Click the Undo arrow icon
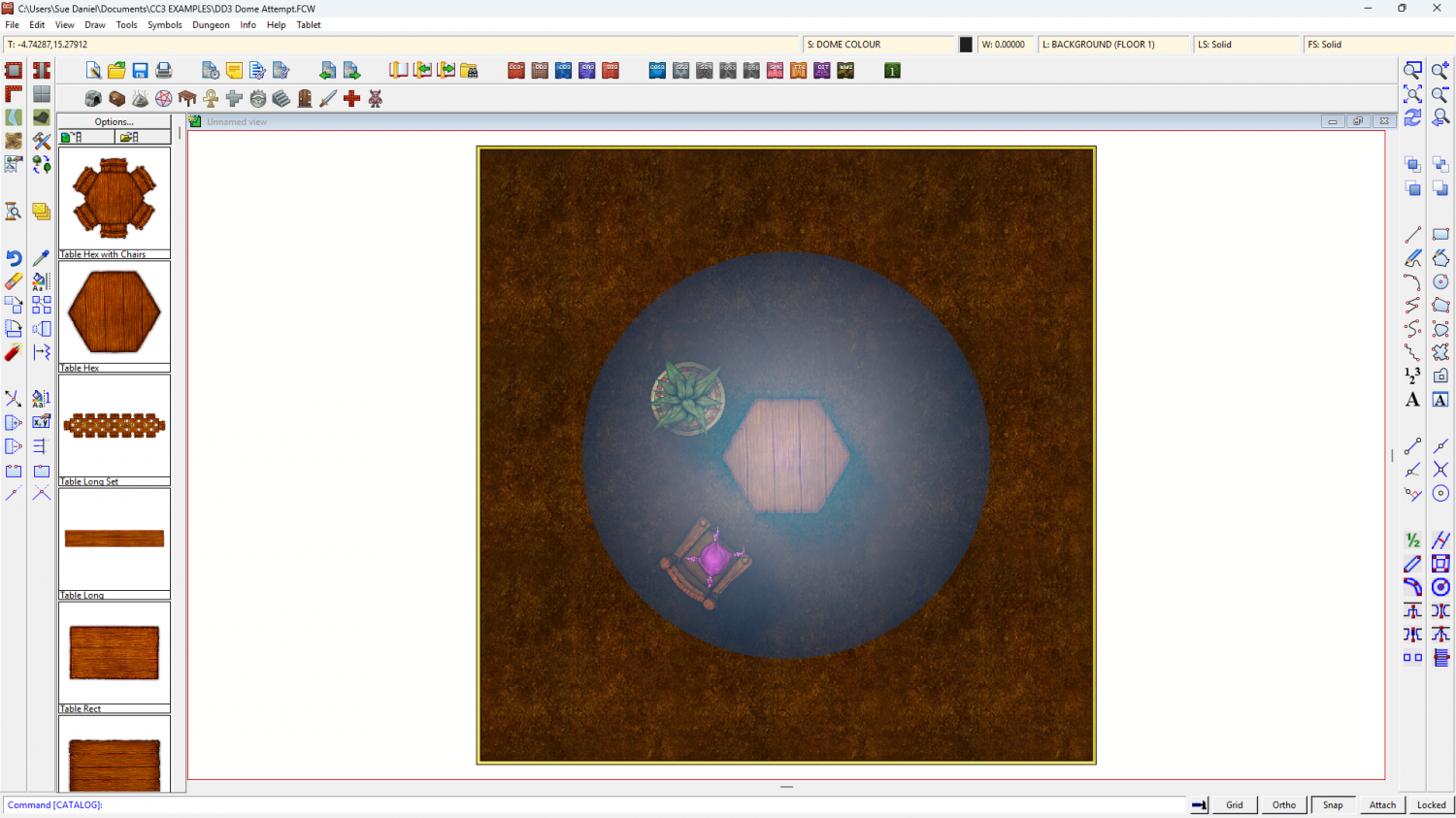This screenshot has width=1456, height=818. click(14, 258)
